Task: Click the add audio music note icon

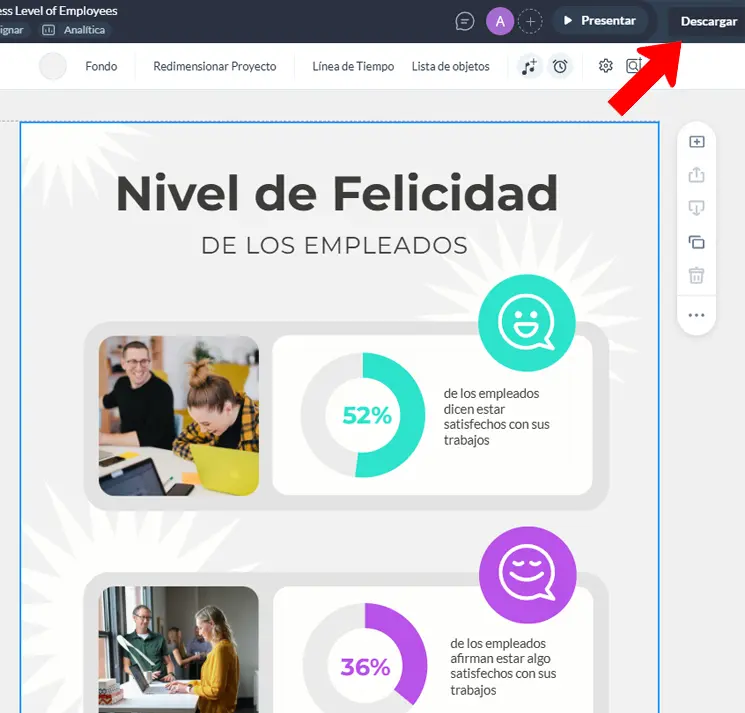Action: (x=529, y=67)
